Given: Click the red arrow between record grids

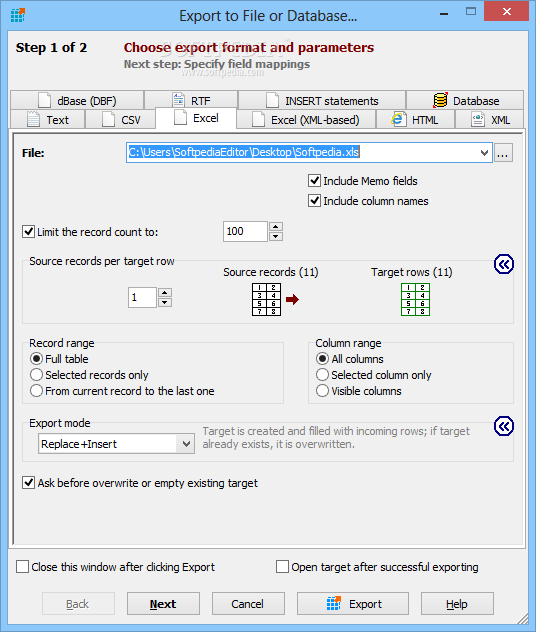Looking at the screenshot, I should click(x=292, y=299).
